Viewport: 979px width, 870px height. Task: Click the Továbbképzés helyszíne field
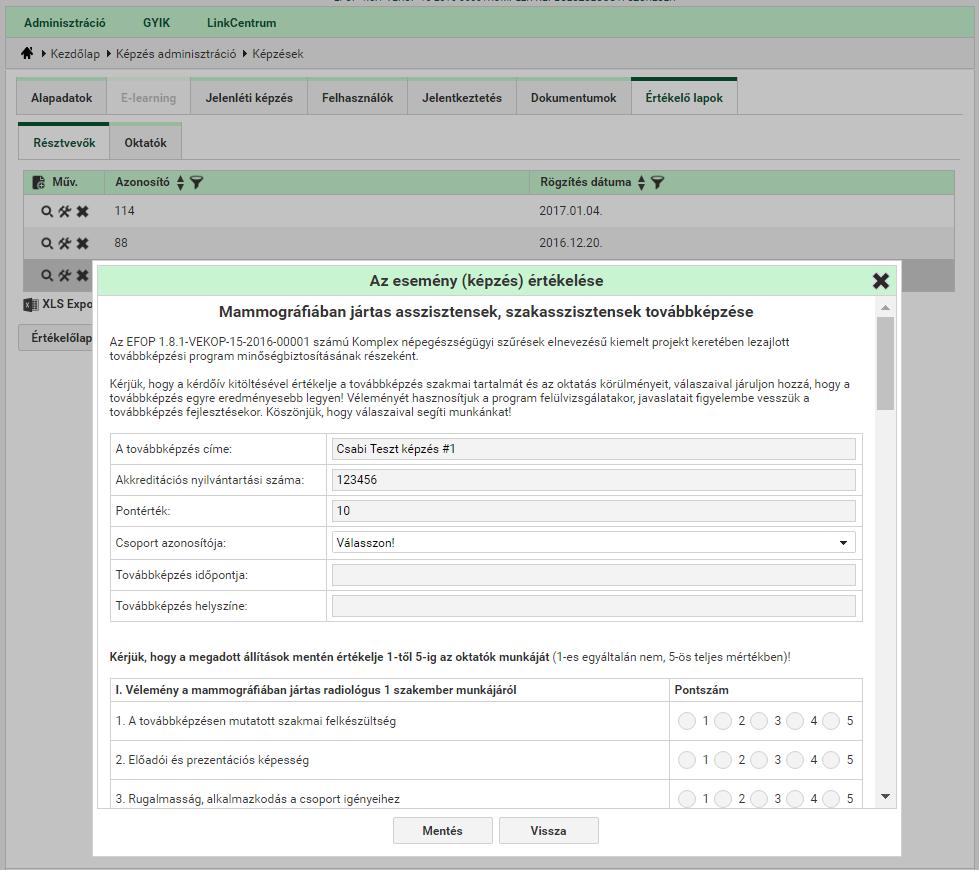tap(593, 606)
